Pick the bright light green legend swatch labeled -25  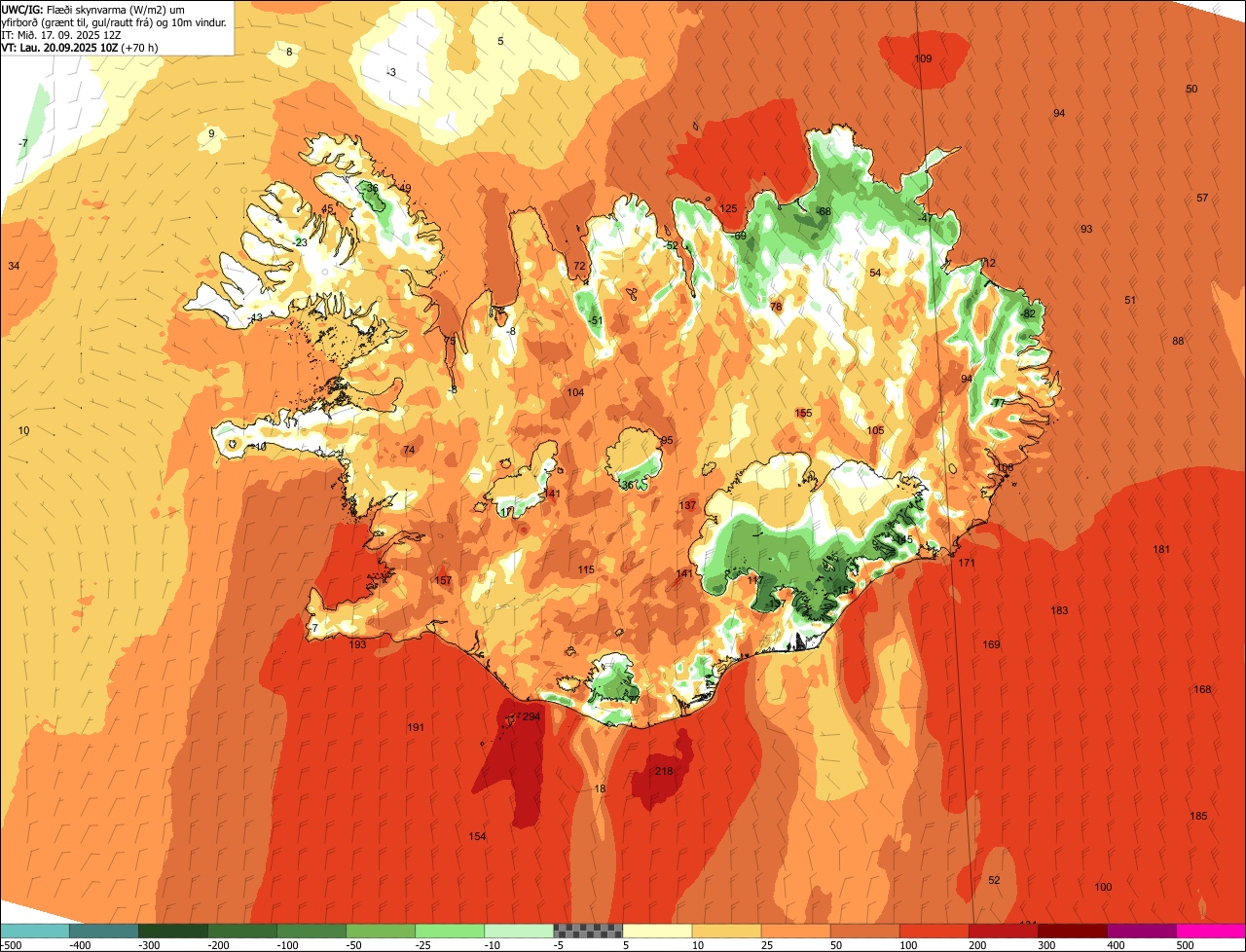[450, 931]
